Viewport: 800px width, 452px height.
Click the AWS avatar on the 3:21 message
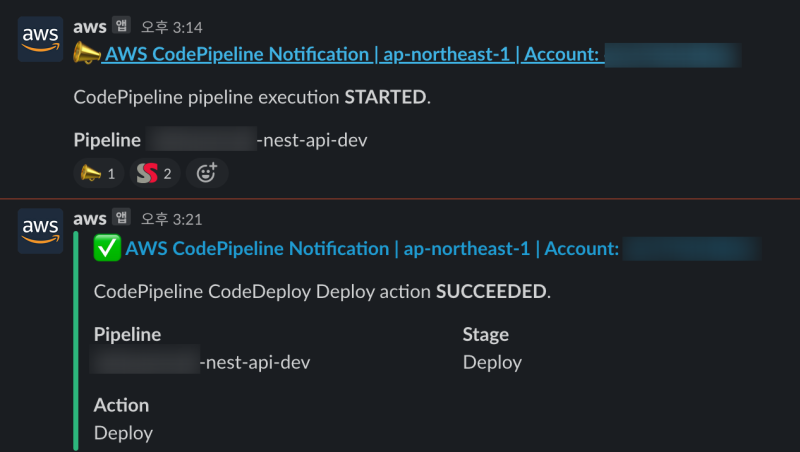[x=40, y=231]
